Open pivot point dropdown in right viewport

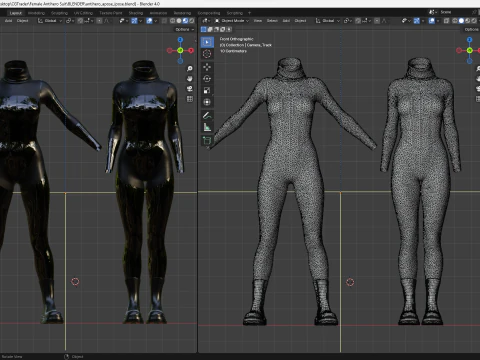348,21
